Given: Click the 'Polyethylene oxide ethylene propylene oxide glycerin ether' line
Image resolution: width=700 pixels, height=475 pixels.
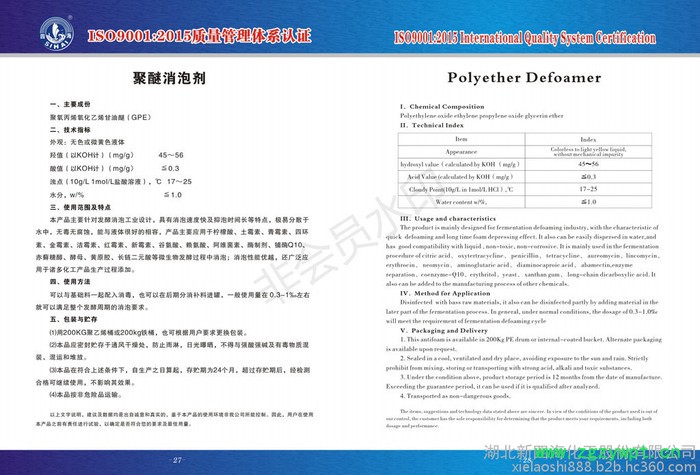Looking at the screenshot, I should click(x=482, y=116).
